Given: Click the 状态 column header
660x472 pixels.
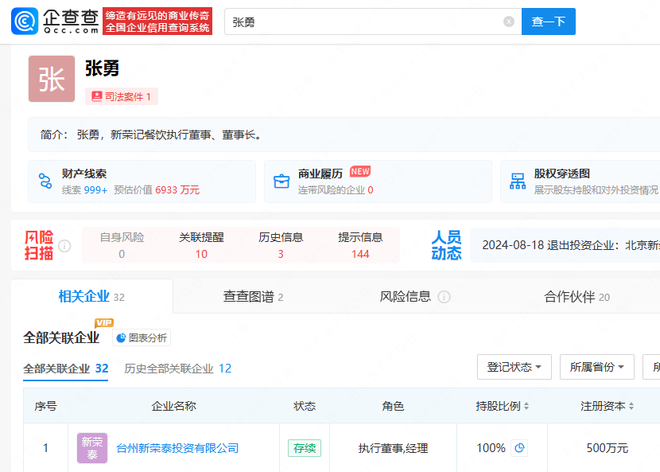Looking at the screenshot, I should 304,406.
